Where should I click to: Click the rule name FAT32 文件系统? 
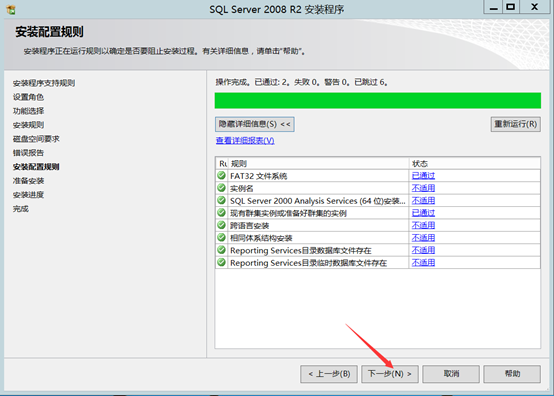[258, 176]
